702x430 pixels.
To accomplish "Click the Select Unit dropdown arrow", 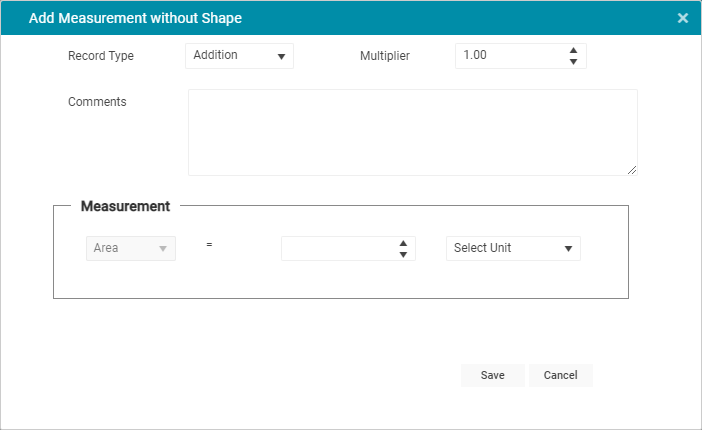I will [x=569, y=249].
